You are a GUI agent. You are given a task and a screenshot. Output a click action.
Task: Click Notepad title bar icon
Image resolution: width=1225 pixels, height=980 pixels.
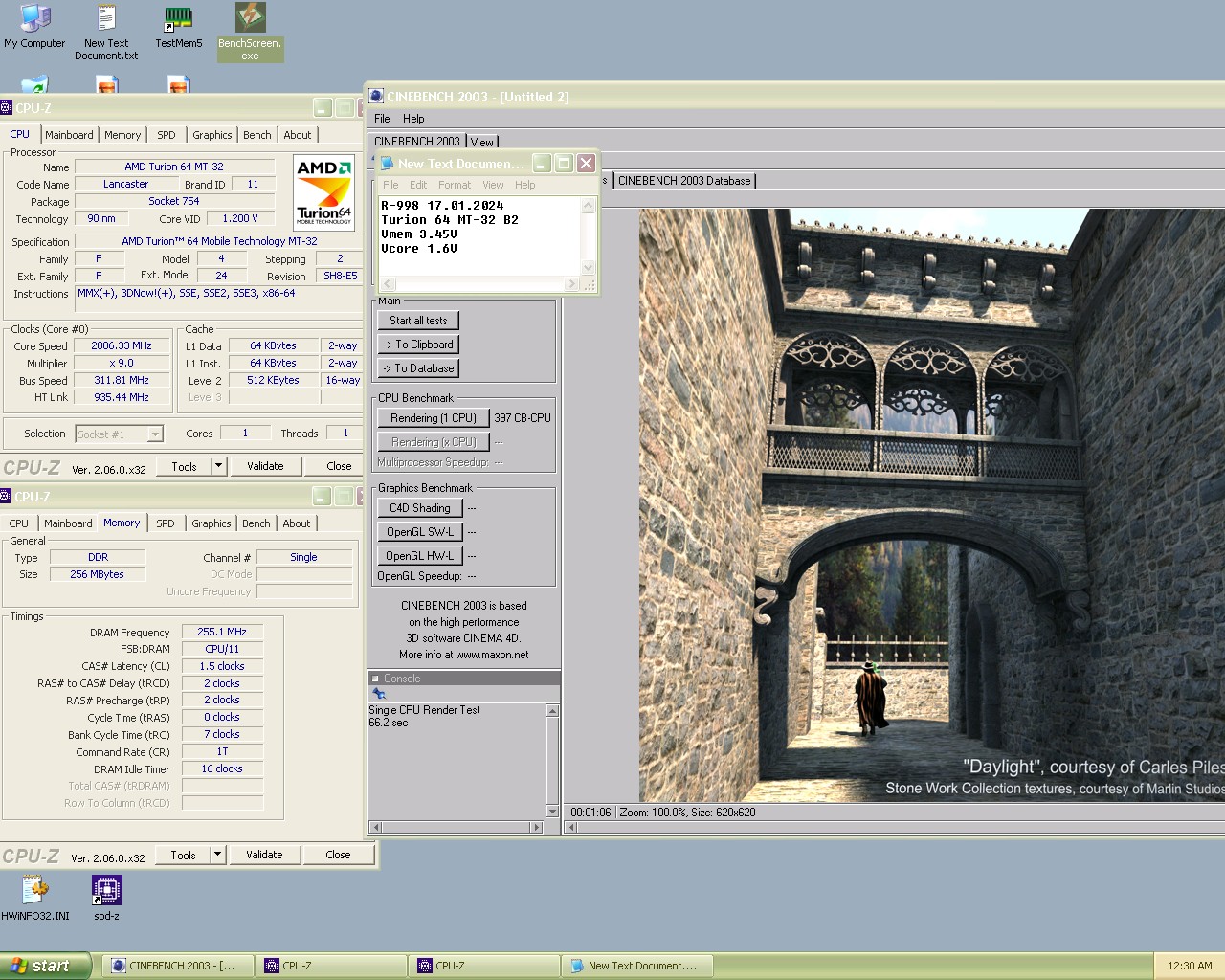(388, 164)
